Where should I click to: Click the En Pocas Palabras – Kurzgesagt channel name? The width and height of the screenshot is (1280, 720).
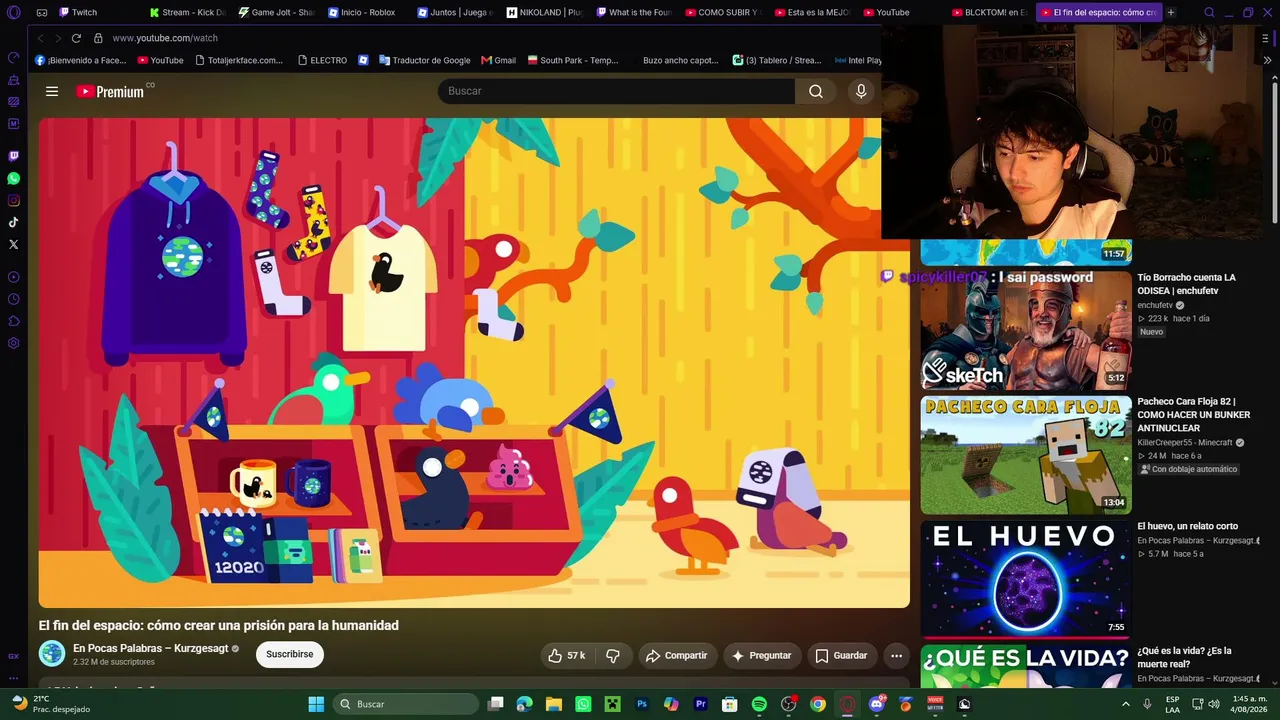[x=151, y=648]
